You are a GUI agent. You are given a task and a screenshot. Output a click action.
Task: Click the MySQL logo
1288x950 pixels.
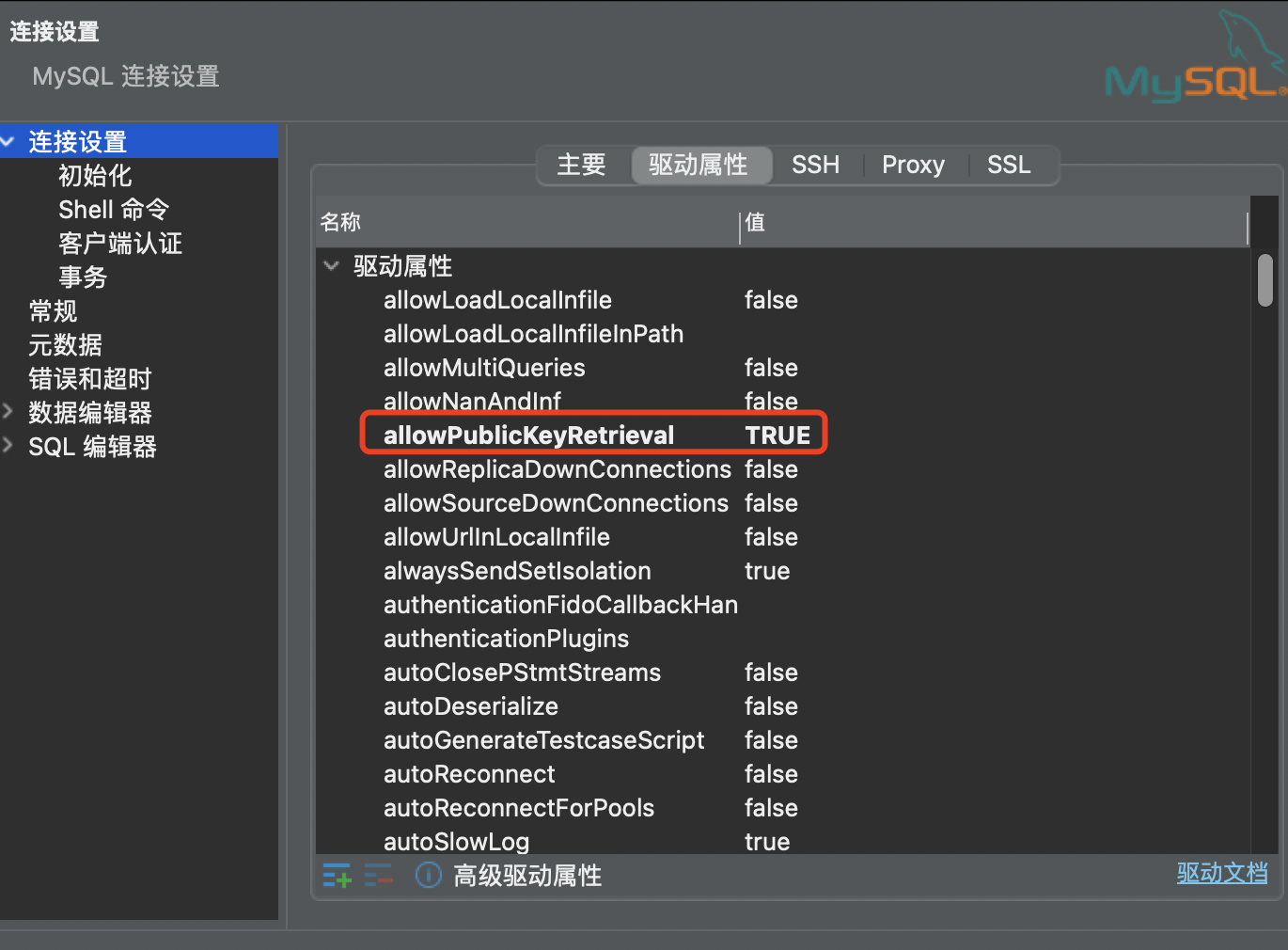pyautogui.click(x=1196, y=58)
